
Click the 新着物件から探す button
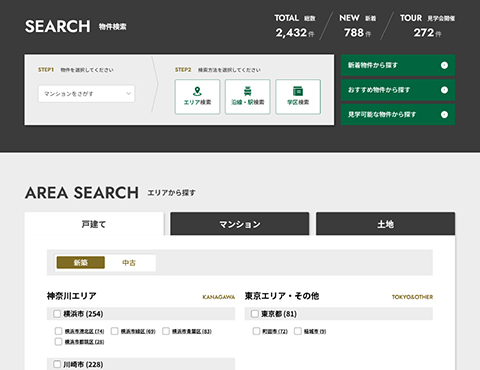pyautogui.click(x=398, y=65)
